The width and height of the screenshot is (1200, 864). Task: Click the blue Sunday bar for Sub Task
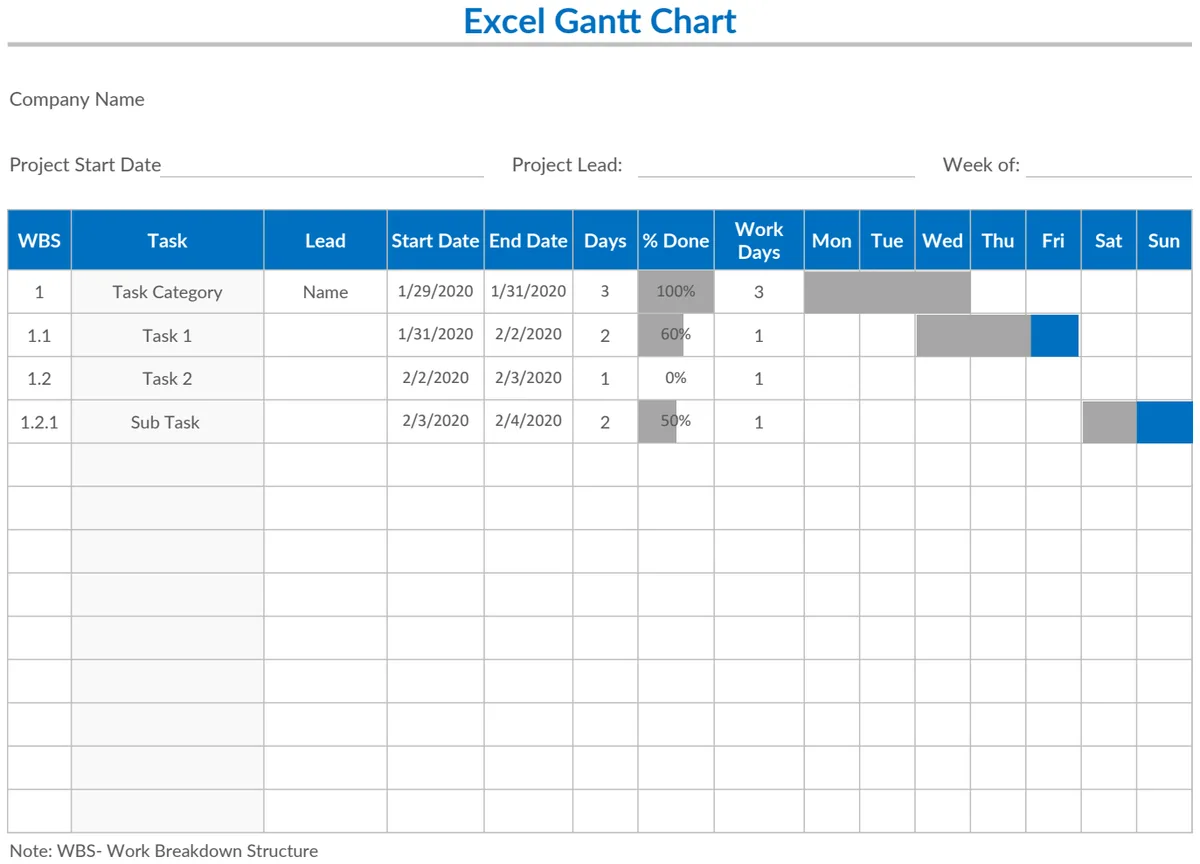tap(1164, 422)
